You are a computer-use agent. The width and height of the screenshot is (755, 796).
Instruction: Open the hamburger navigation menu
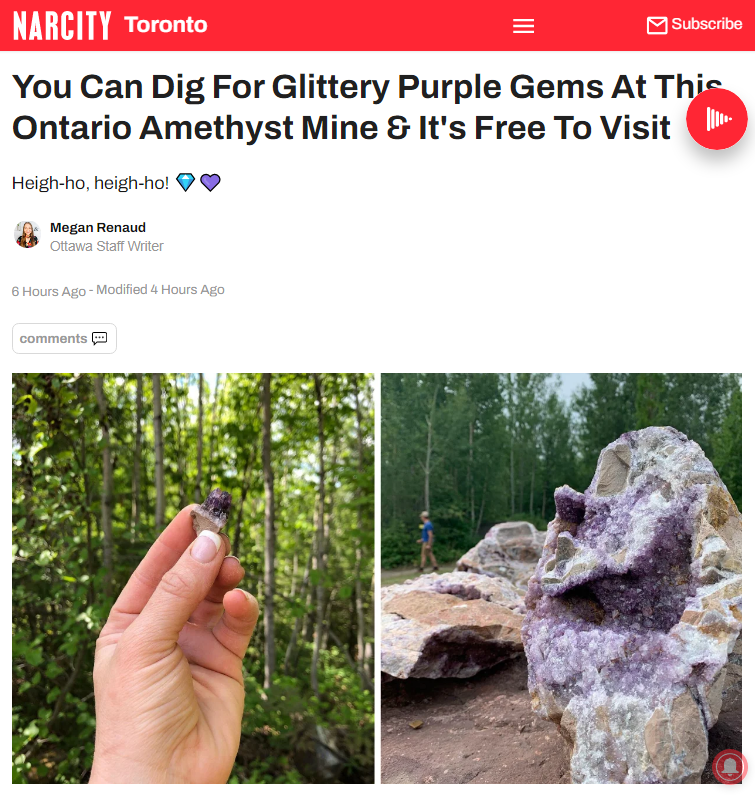tap(523, 25)
